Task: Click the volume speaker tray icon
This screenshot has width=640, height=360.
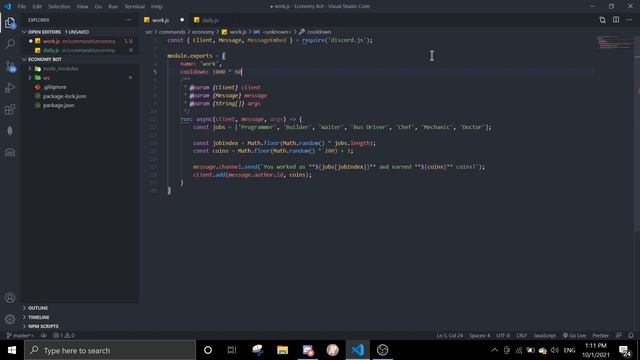Action: pos(554,350)
